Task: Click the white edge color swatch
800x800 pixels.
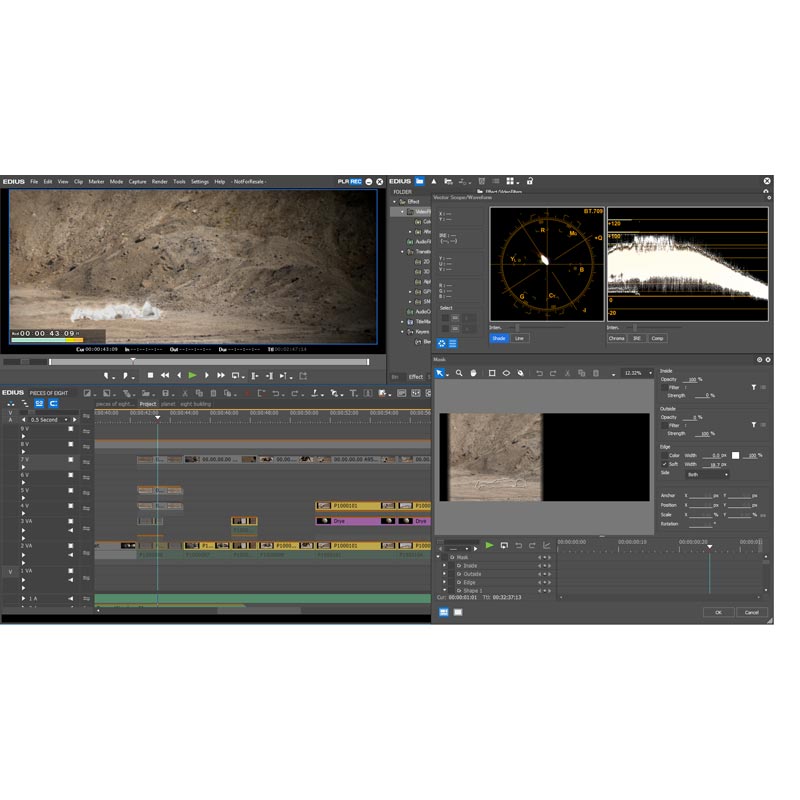Action: click(x=737, y=455)
